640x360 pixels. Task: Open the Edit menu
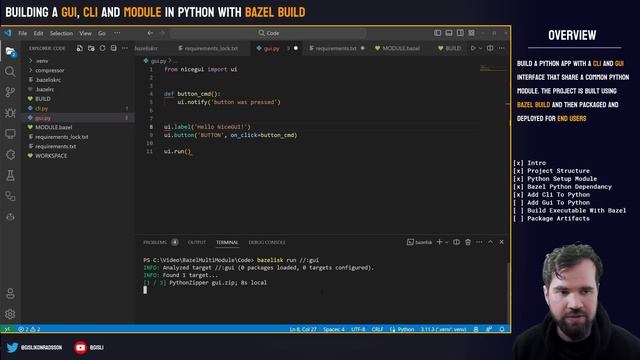point(38,33)
